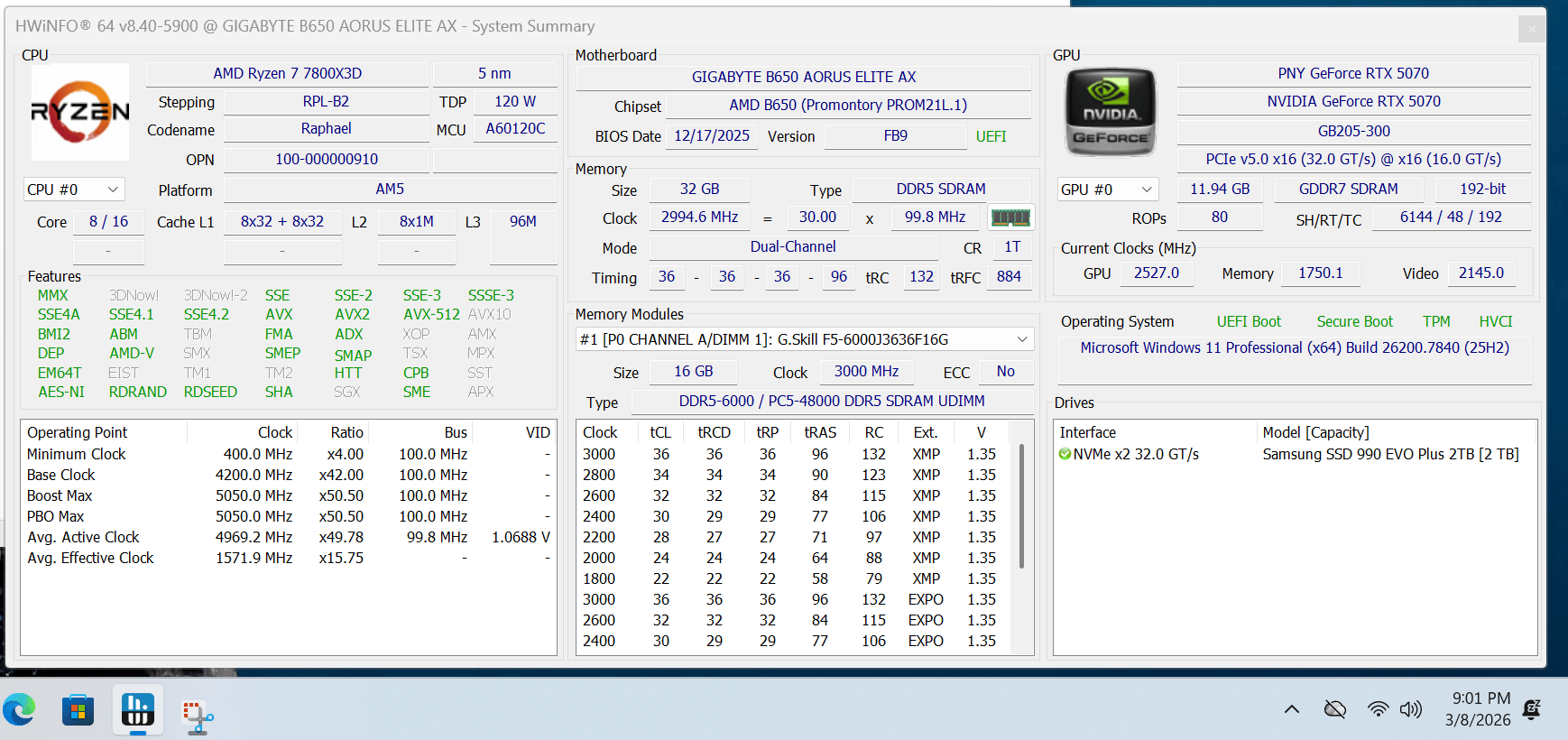Viewport: 1568px width, 740px height.
Task: Click the tCL column header in timings table
Action: coord(660,432)
